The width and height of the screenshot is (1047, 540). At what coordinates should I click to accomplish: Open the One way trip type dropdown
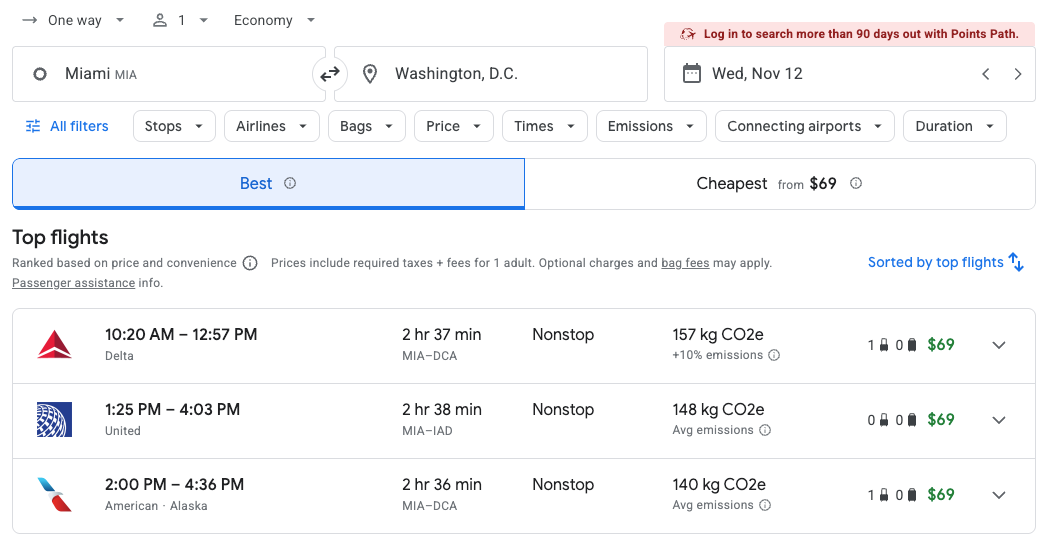click(73, 20)
